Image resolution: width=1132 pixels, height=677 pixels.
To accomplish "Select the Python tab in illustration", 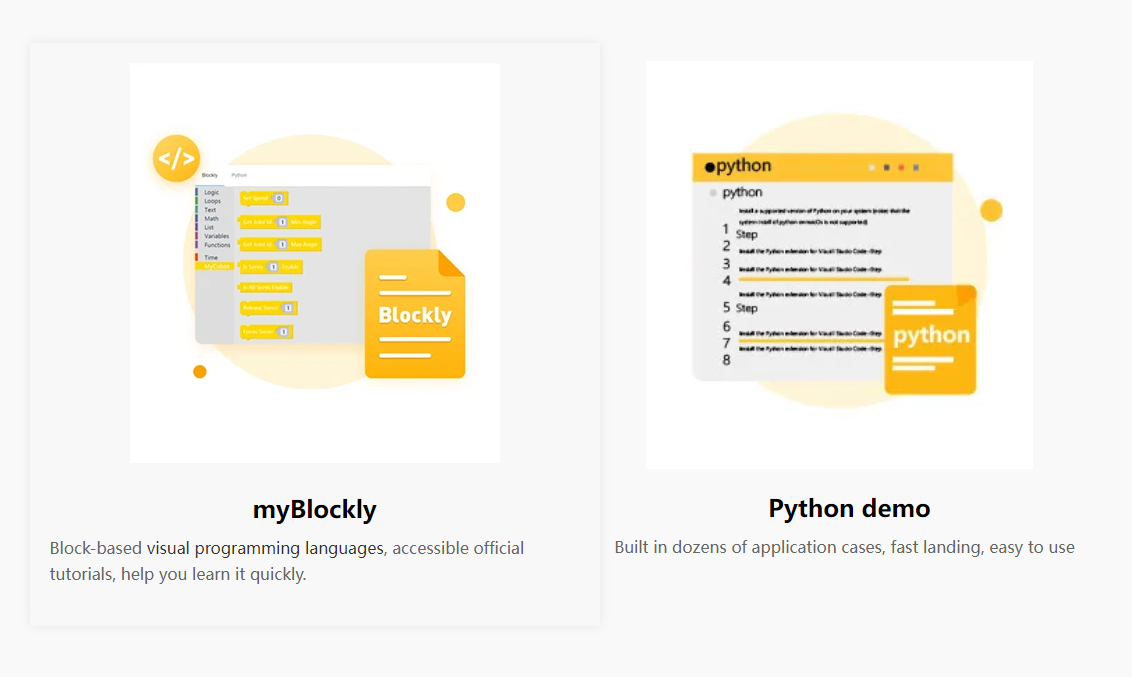I will click(x=239, y=175).
